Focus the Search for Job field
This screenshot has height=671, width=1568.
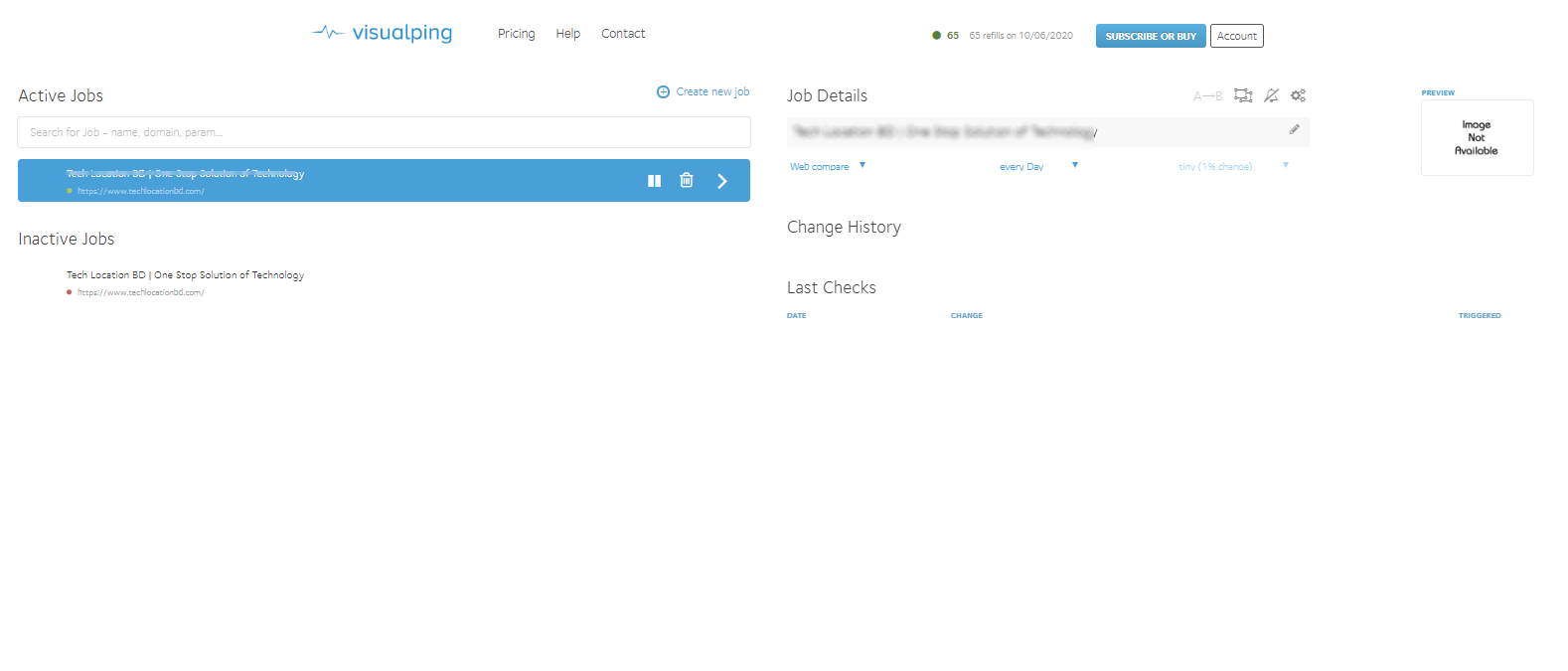click(x=384, y=132)
